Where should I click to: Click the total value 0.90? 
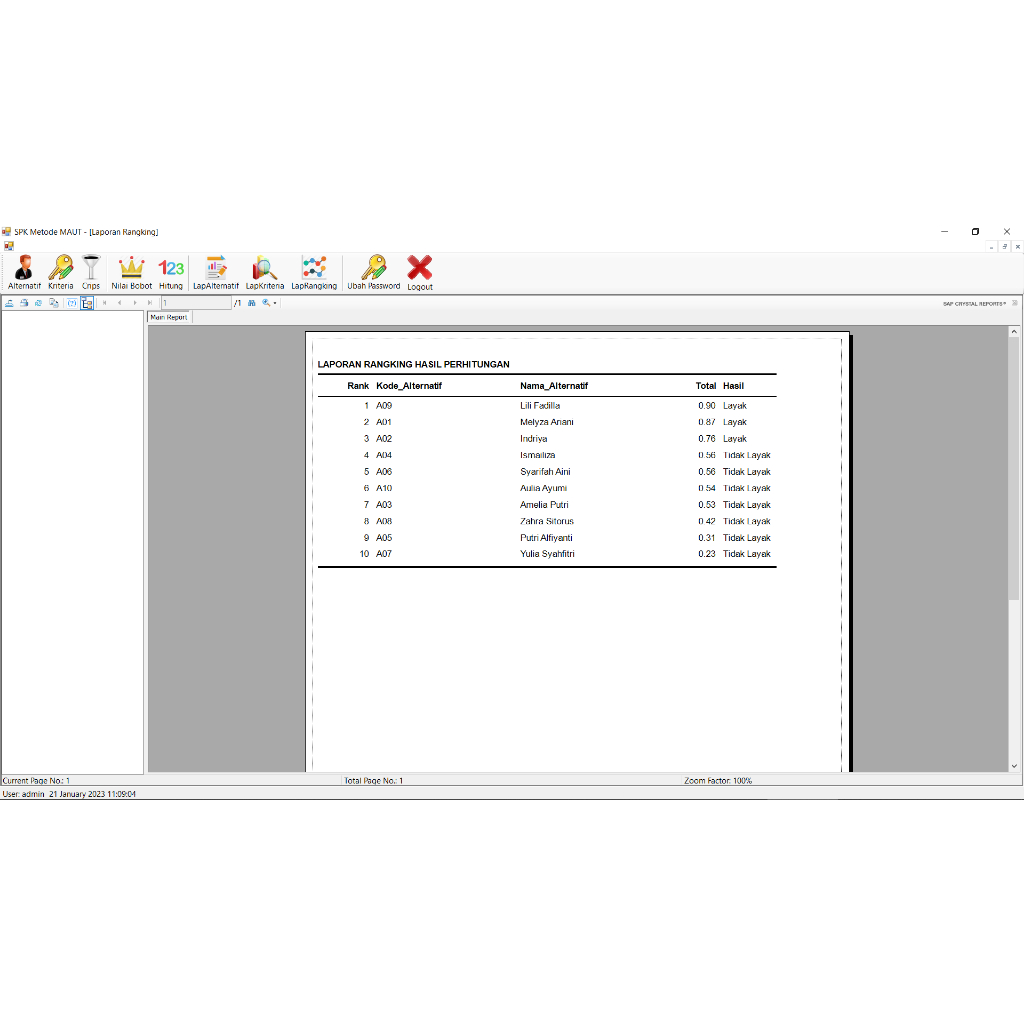click(707, 406)
